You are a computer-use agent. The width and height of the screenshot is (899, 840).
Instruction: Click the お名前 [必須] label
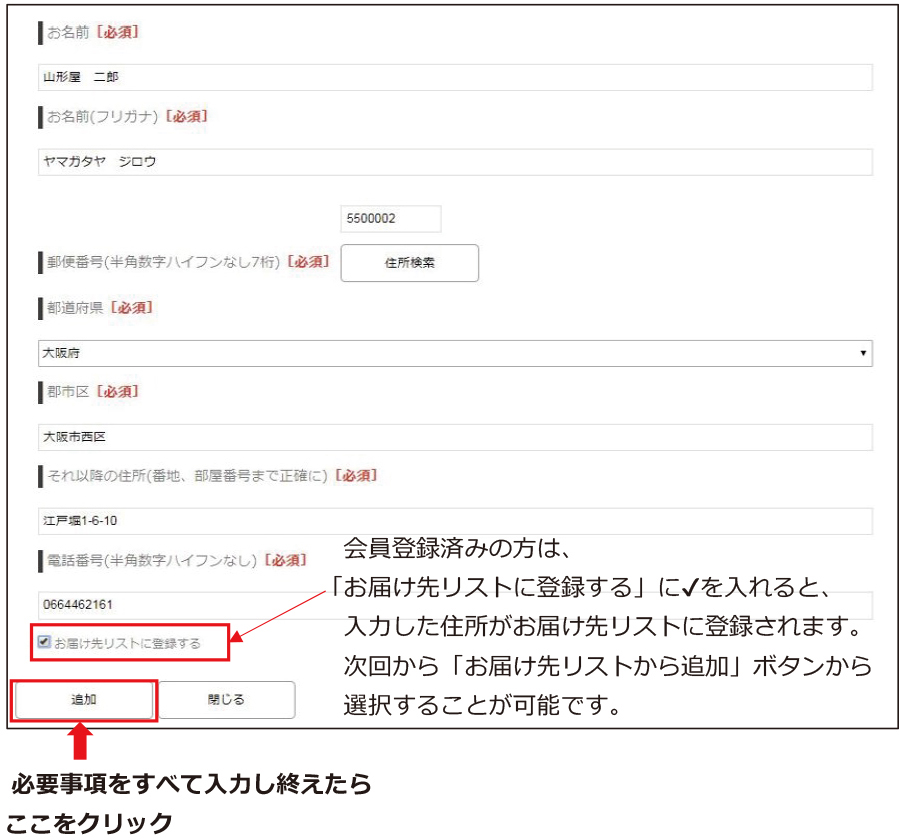coord(92,33)
